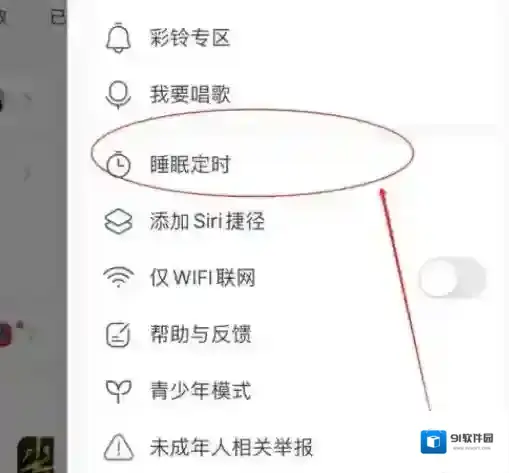Open 未成年人相关举报 text entry
Image resolution: width=509 pixels, height=473 pixels.
(x=231, y=447)
